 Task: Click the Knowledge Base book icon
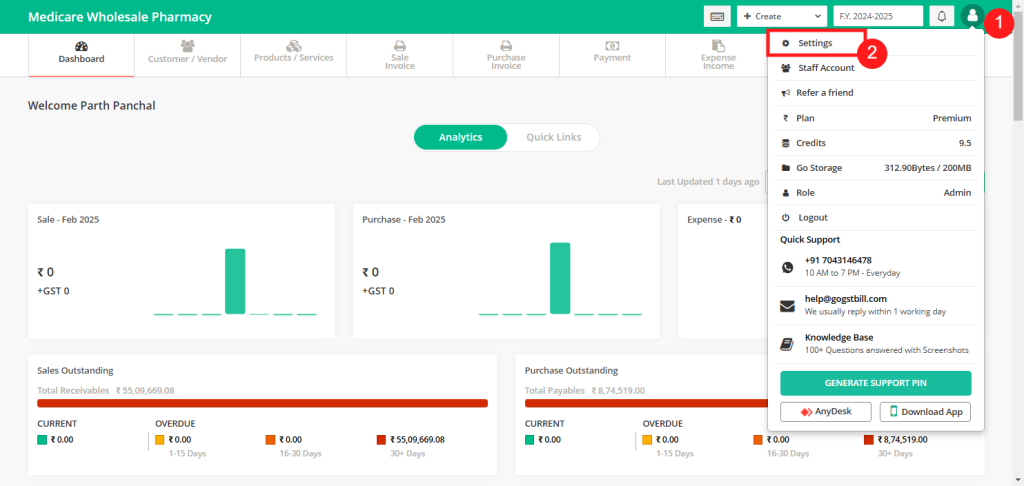tap(788, 344)
